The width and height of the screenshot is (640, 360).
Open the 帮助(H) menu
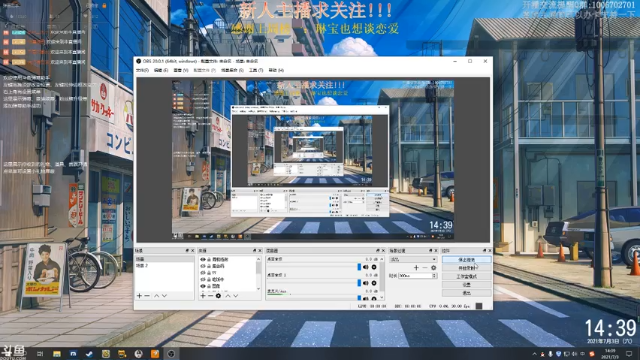[276, 70]
